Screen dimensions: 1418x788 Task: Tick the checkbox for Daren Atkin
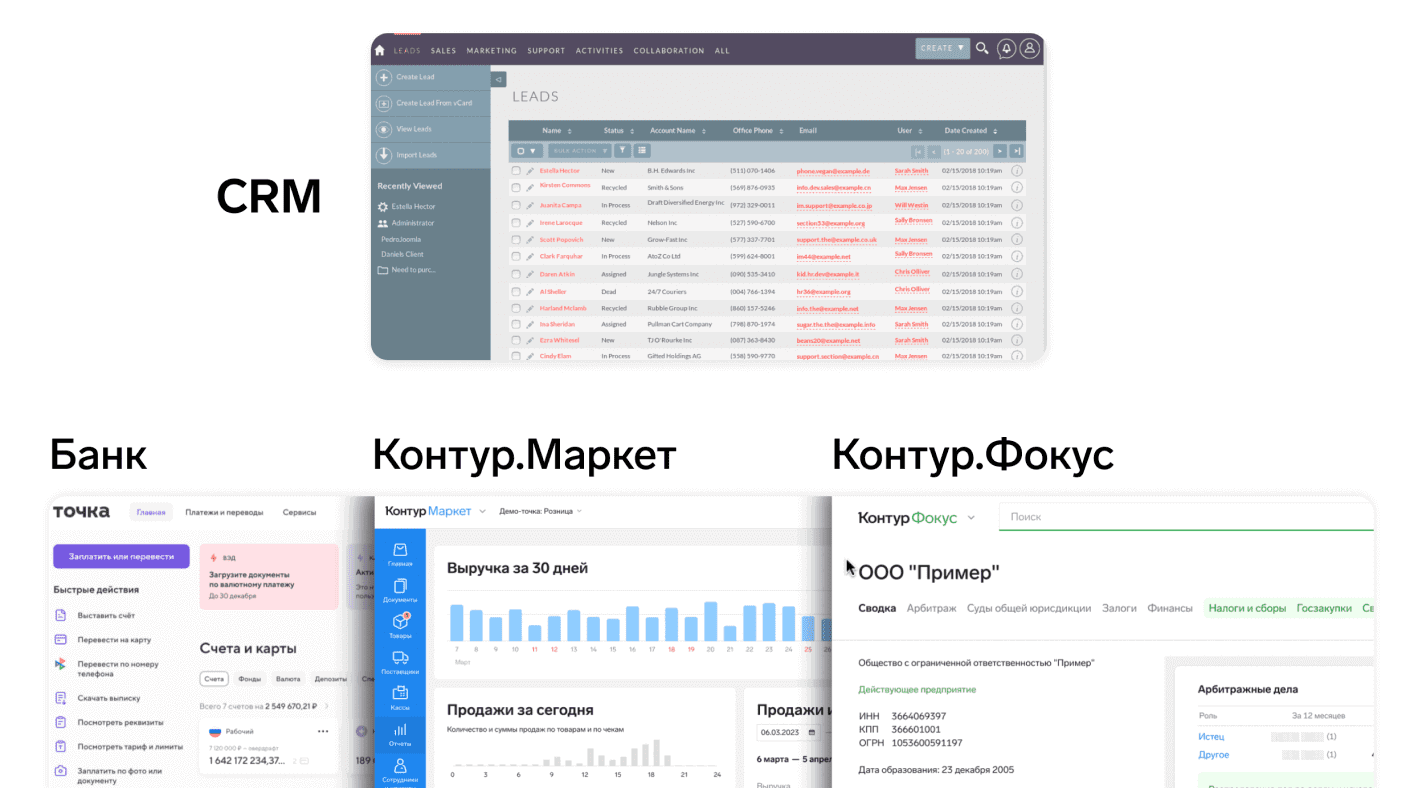click(x=516, y=274)
